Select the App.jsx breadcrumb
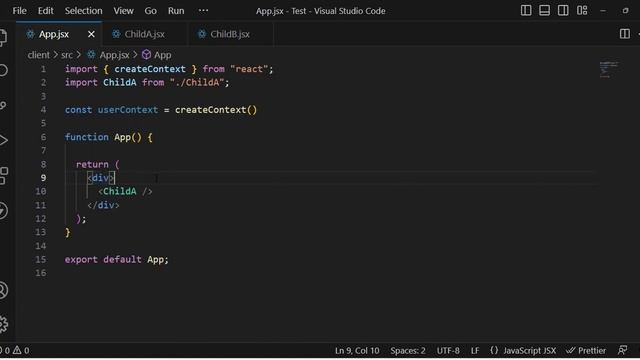The width and height of the screenshot is (640, 360). (x=109, y=55)
